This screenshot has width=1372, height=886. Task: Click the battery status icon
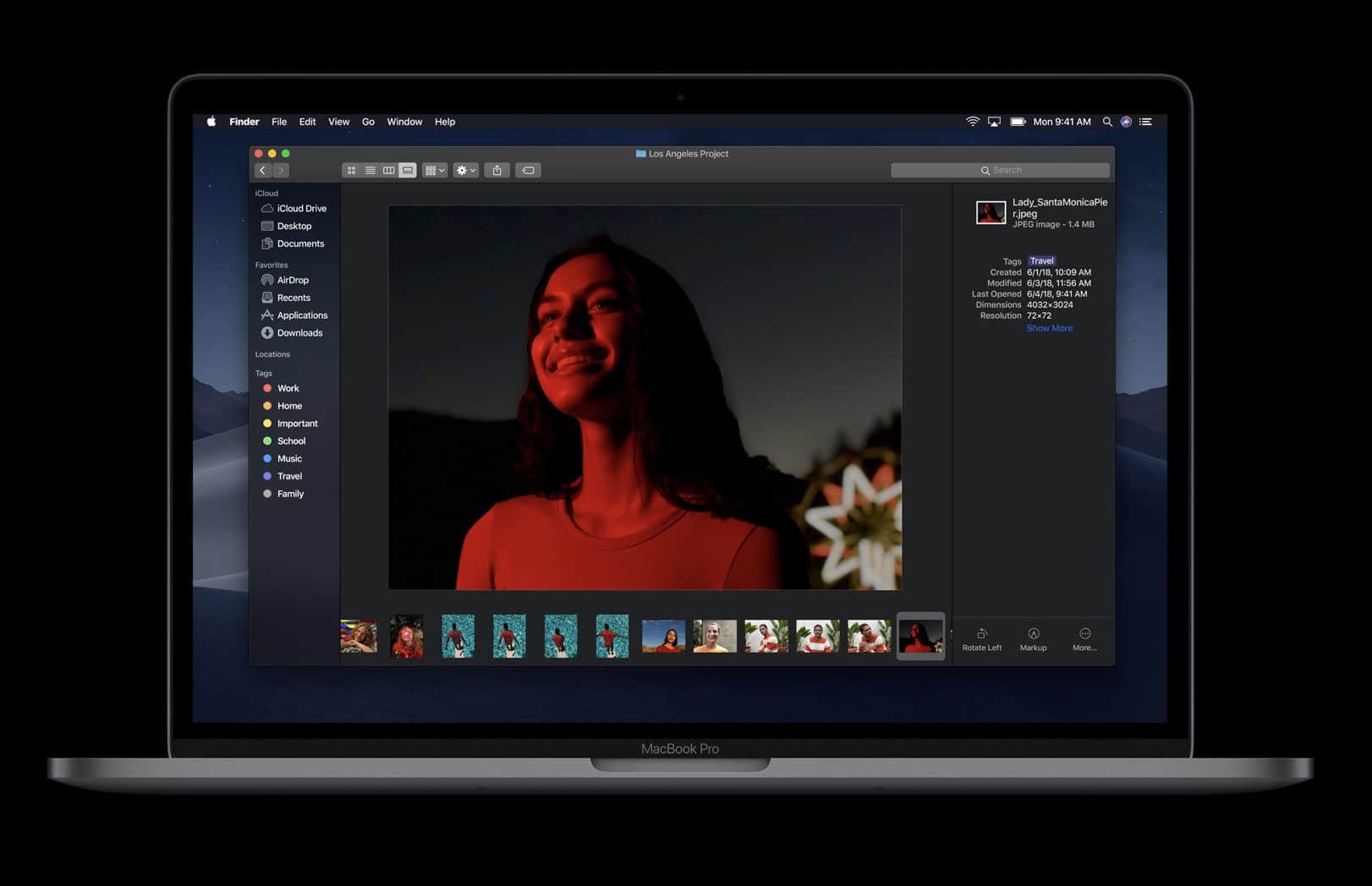pos(1018,122)
